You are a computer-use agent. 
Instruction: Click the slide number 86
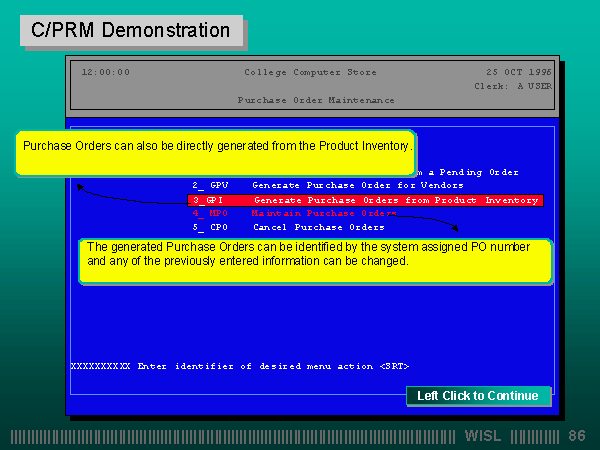click(x=576, y=436)
